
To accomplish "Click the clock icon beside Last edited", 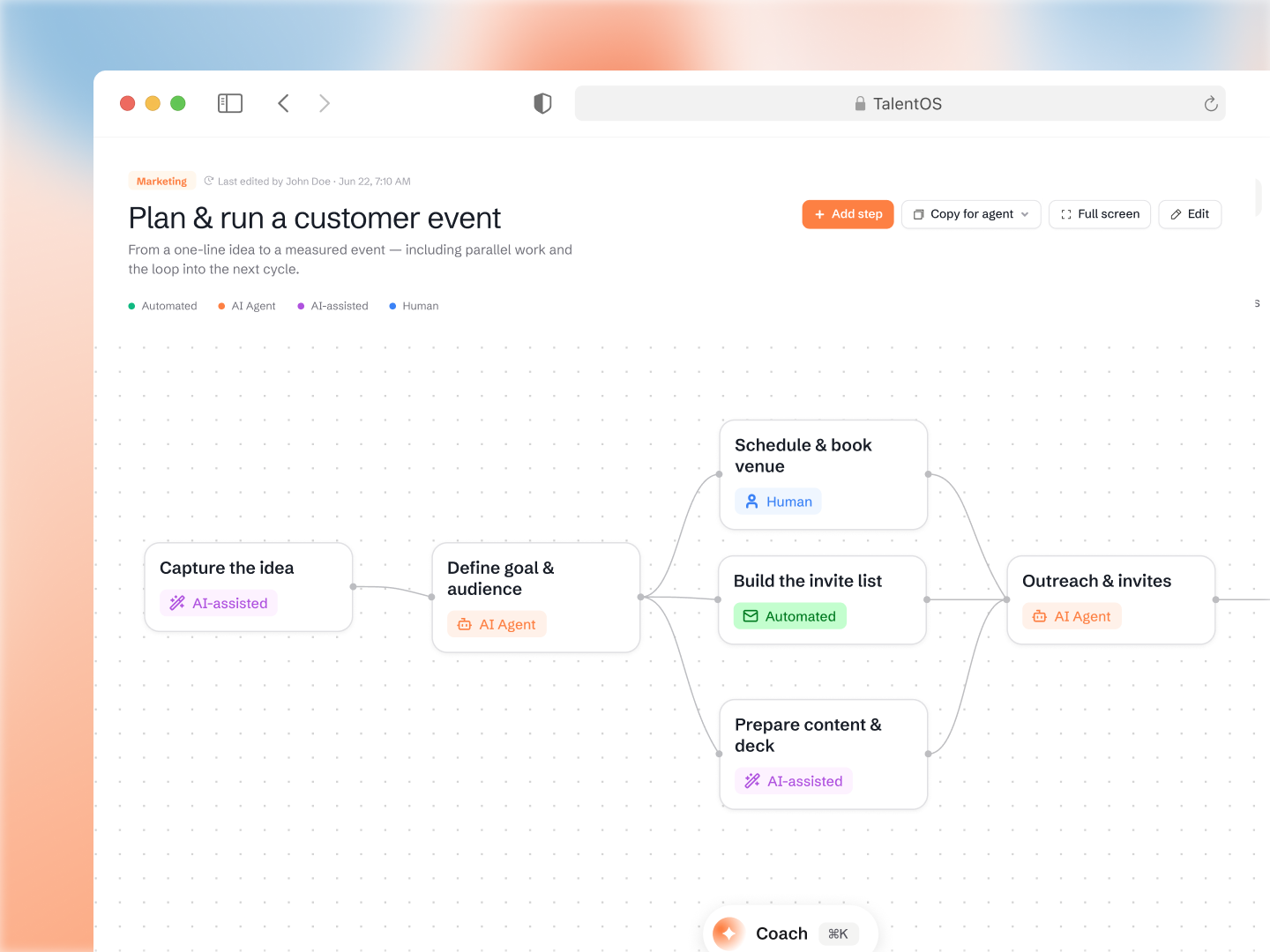I will [209, 181].
